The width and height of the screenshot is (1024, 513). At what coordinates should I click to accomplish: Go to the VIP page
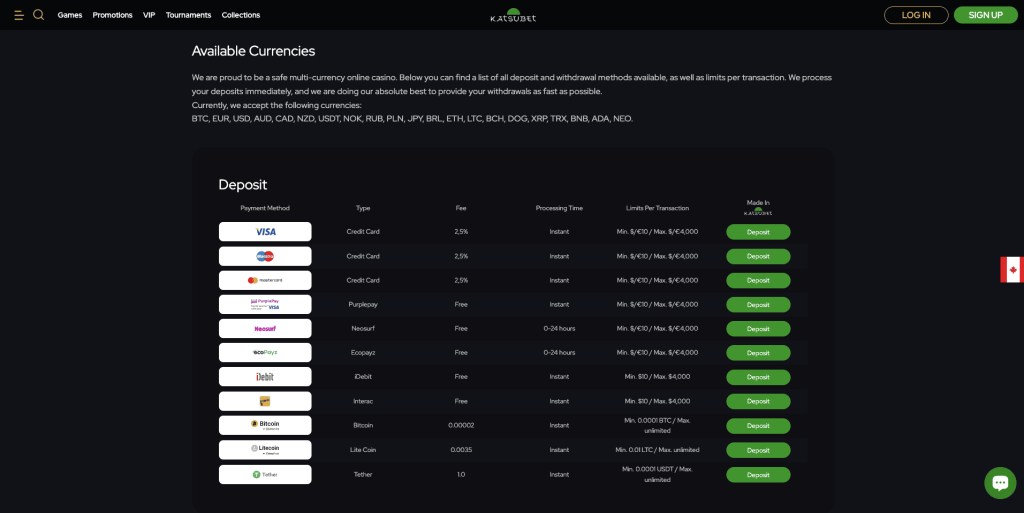[x=149, y=15]
